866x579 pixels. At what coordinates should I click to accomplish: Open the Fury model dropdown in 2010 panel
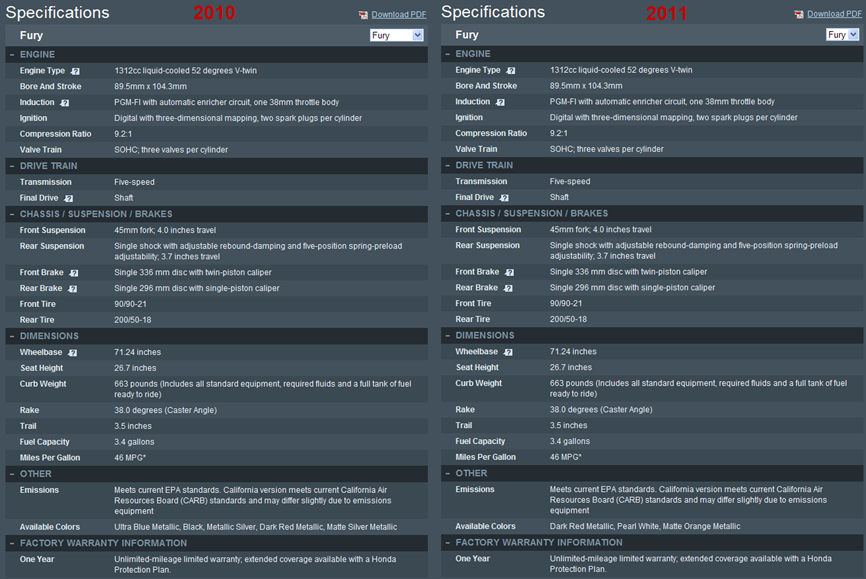[397, 35]
